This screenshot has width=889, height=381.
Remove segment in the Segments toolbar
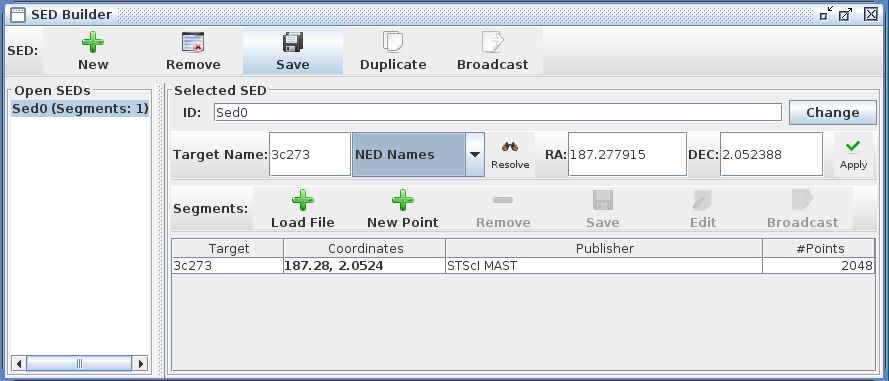[x=503, y=209]
